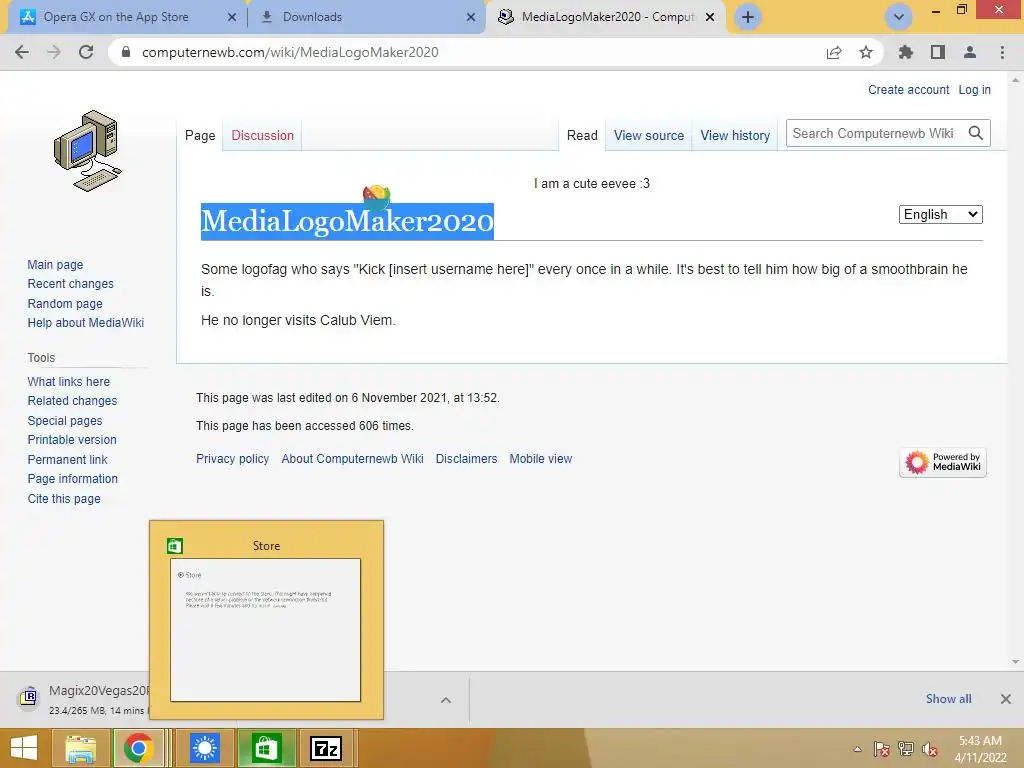Click the Powered by MediaWiki badge

[x=942, y=462]
